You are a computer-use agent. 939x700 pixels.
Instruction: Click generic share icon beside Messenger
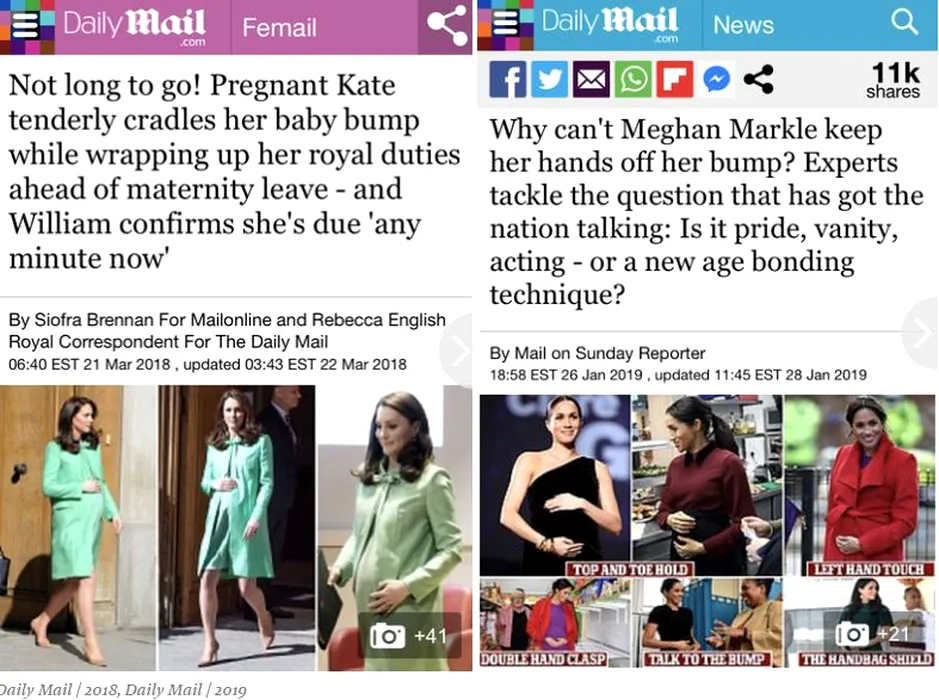click(758, 79)
